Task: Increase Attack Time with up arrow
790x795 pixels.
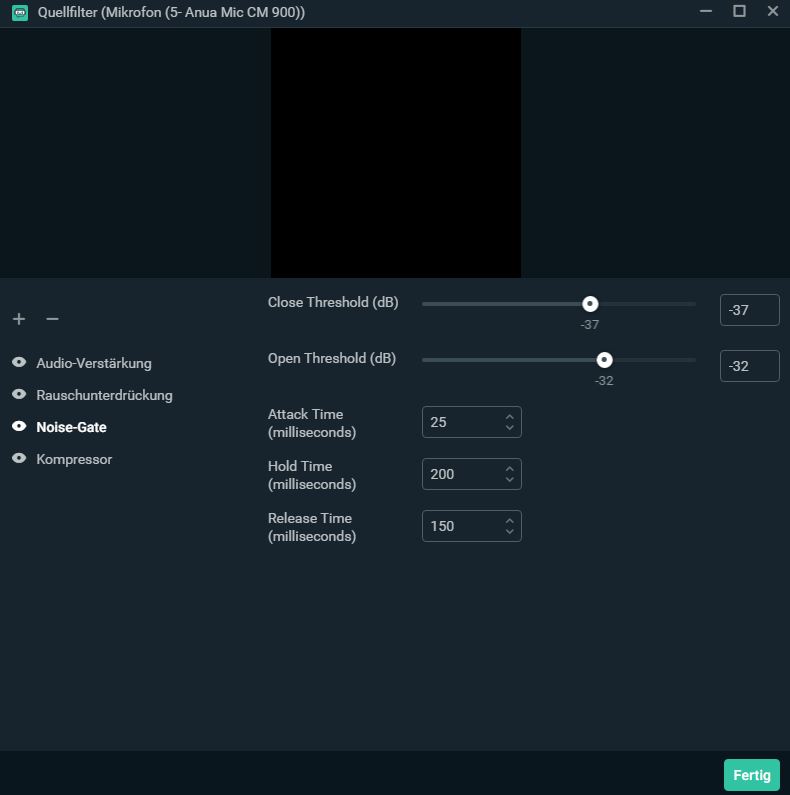Action: pos(509,416)
